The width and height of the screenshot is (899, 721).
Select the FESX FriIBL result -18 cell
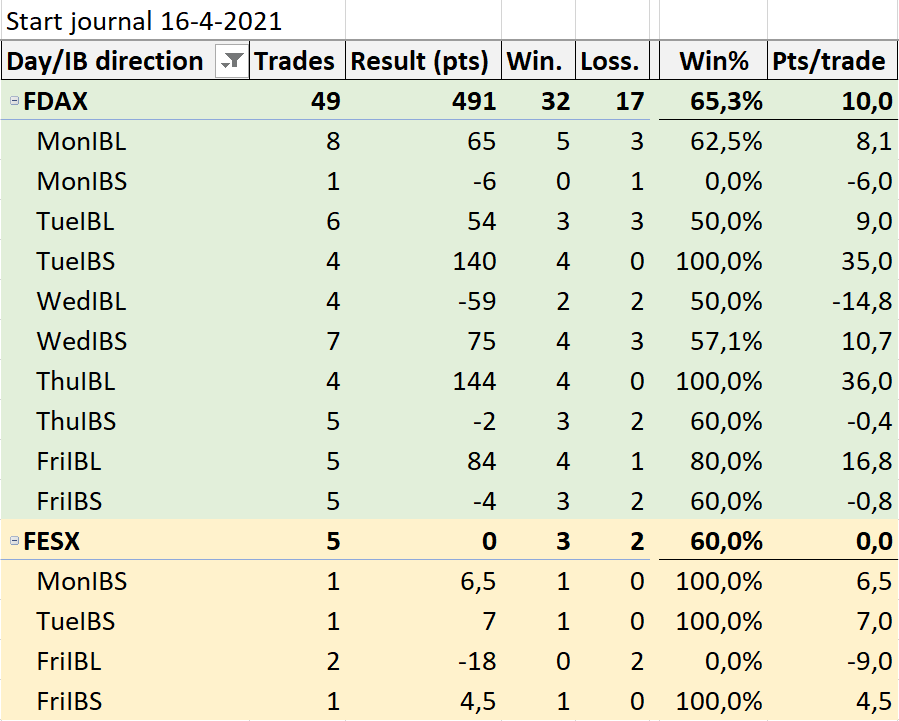(423, 661)
